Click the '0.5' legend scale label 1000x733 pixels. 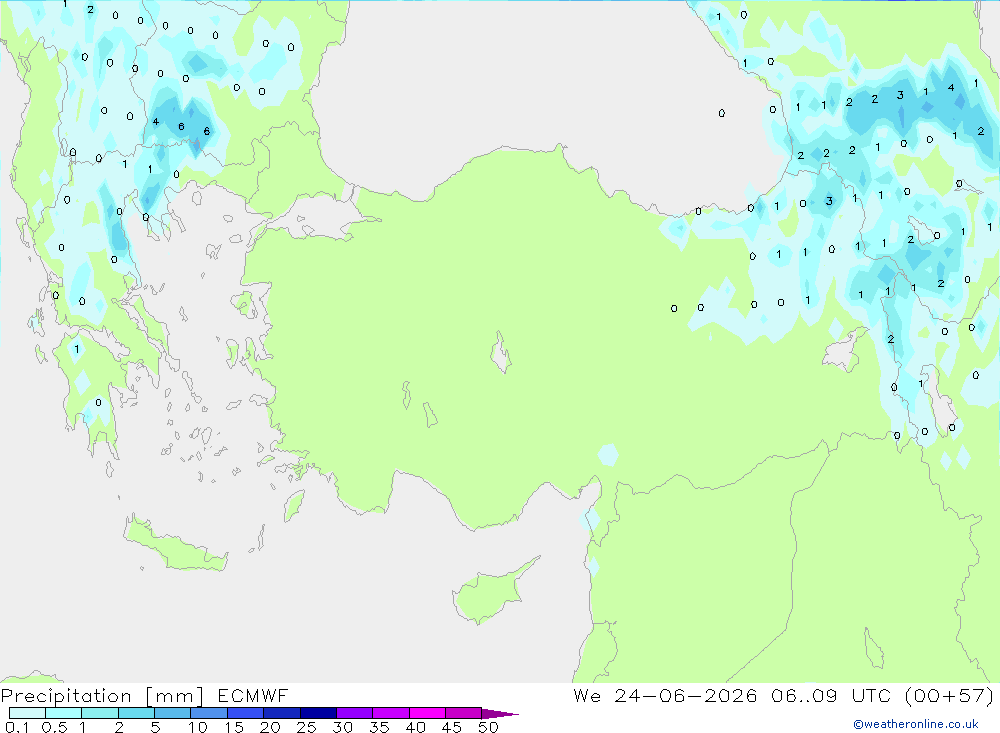pos(54,727)
